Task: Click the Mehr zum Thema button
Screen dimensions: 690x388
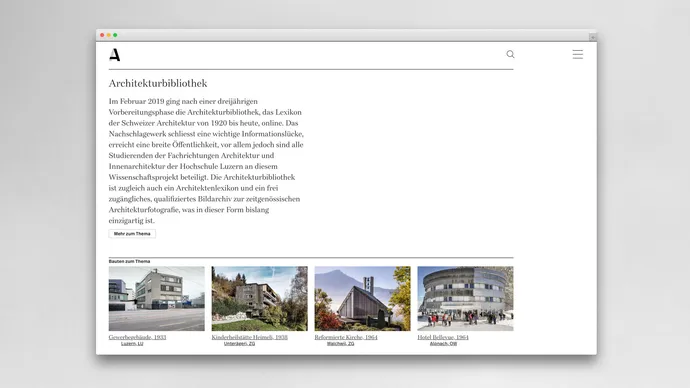Action: coord(132,234)
